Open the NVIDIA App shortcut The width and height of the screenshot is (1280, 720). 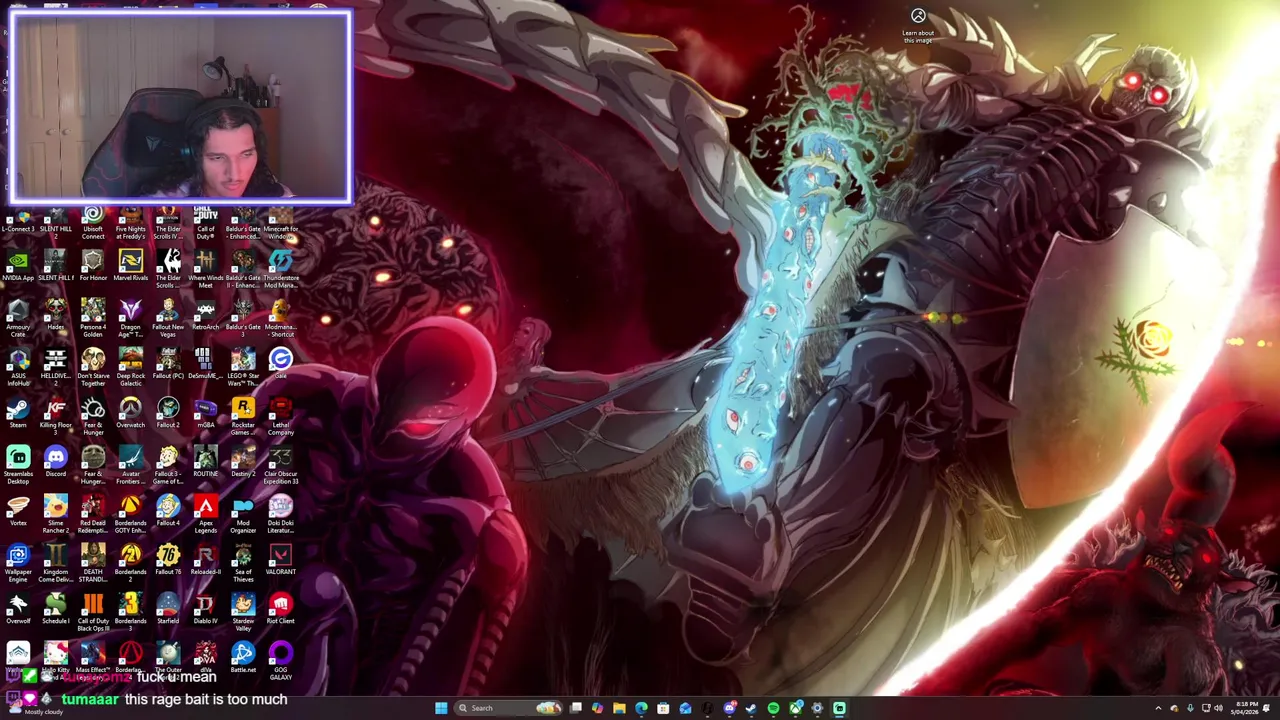[18, 267]
